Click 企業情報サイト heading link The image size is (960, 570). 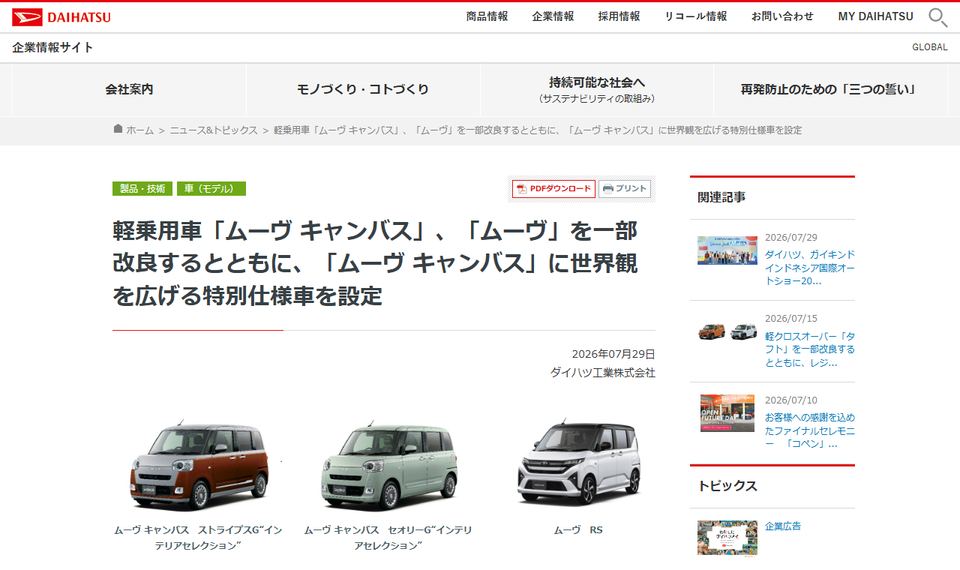pos(53,47)
